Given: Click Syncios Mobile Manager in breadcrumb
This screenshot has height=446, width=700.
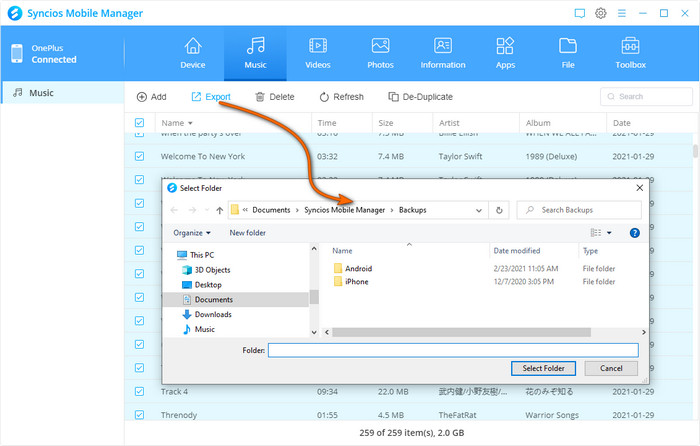Looking at the screenshot, I should (x=344, y=210).
